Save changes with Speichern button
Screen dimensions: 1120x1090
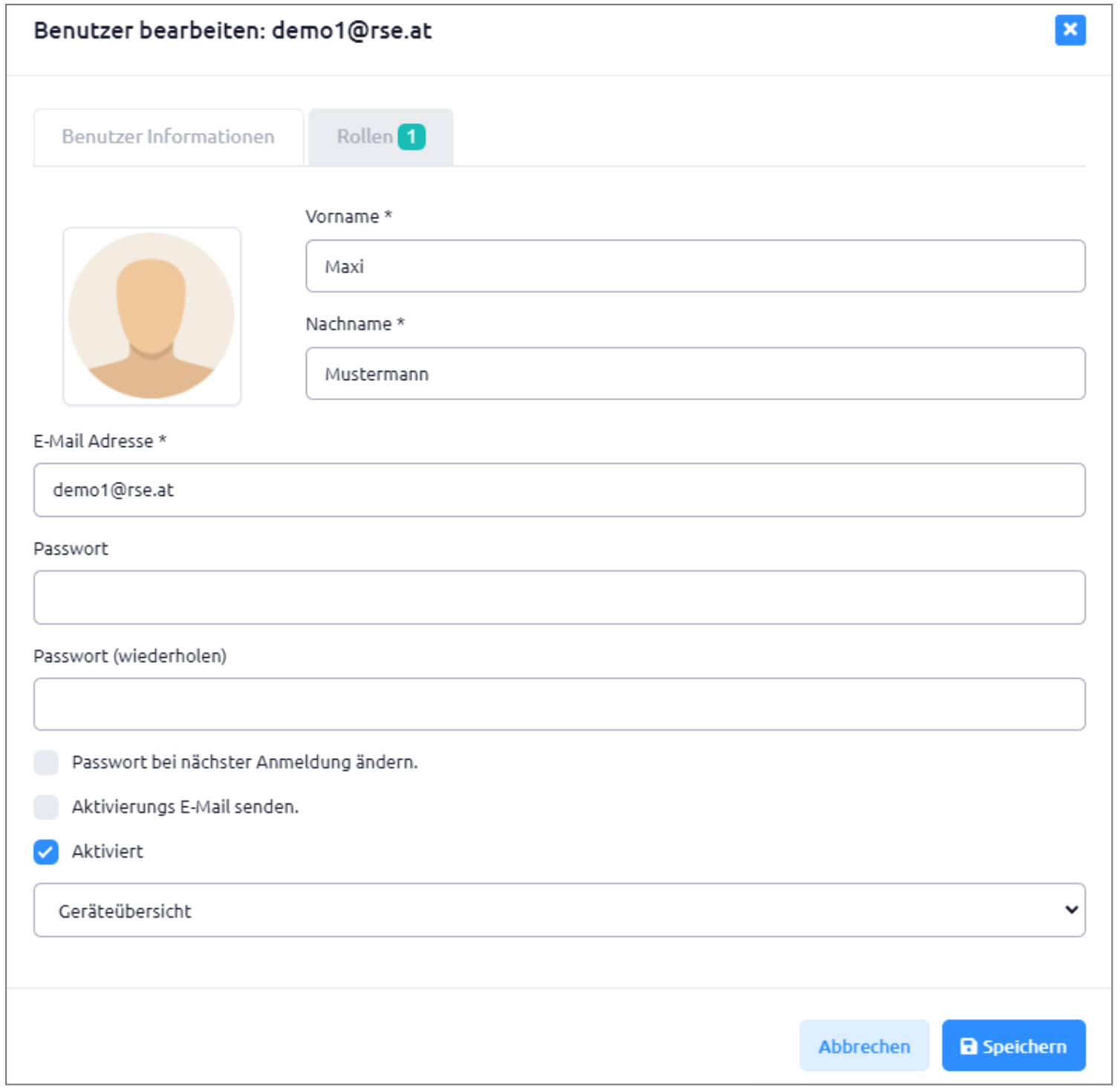[1014, 1046]
